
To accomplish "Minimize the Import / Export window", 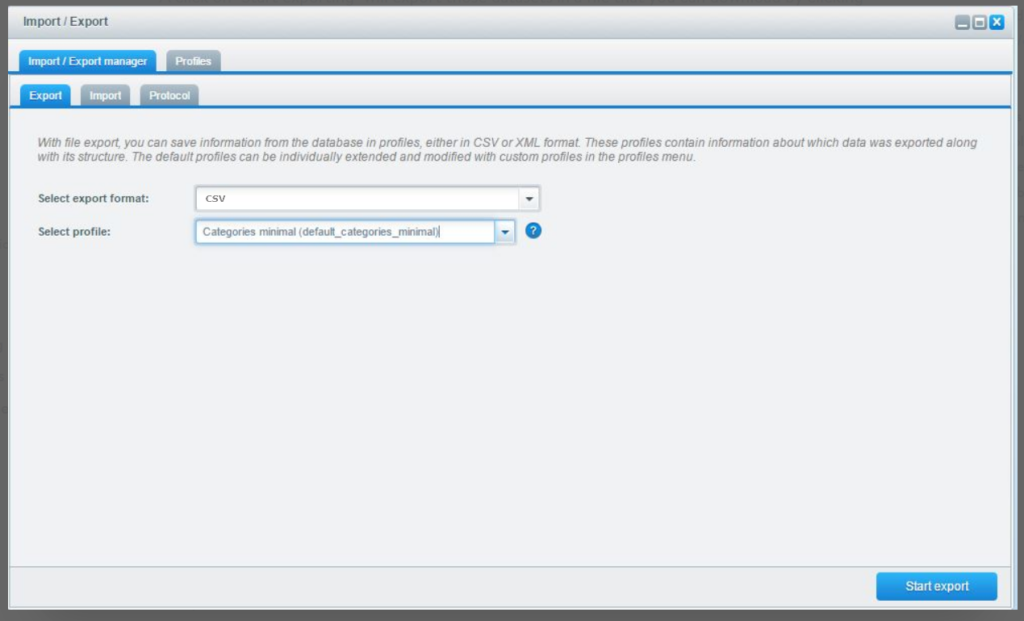I will coord(961,21).
